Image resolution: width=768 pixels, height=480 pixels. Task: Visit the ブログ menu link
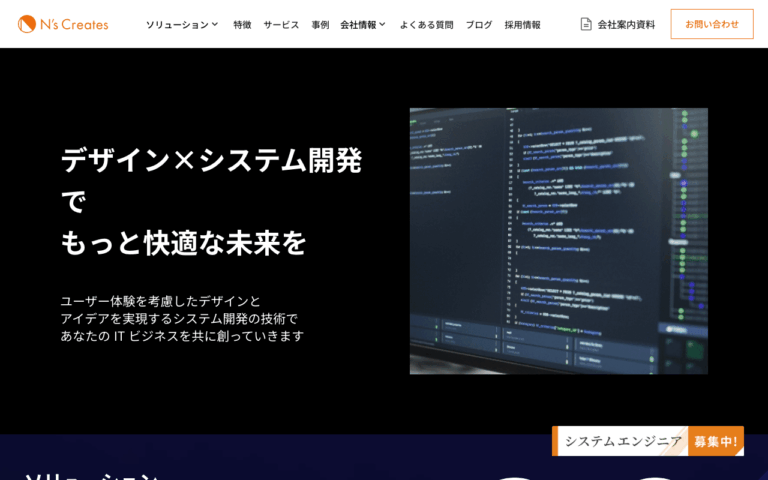pos(479,24)
